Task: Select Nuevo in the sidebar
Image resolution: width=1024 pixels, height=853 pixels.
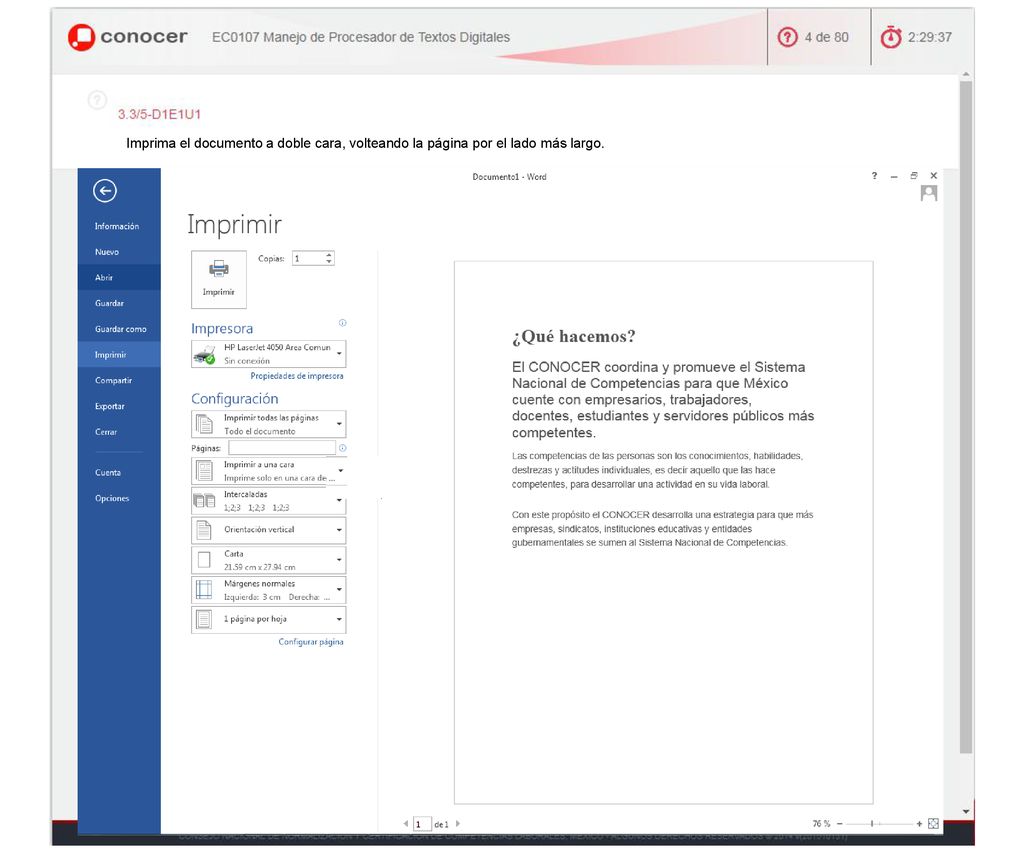Action: [119, 251]
